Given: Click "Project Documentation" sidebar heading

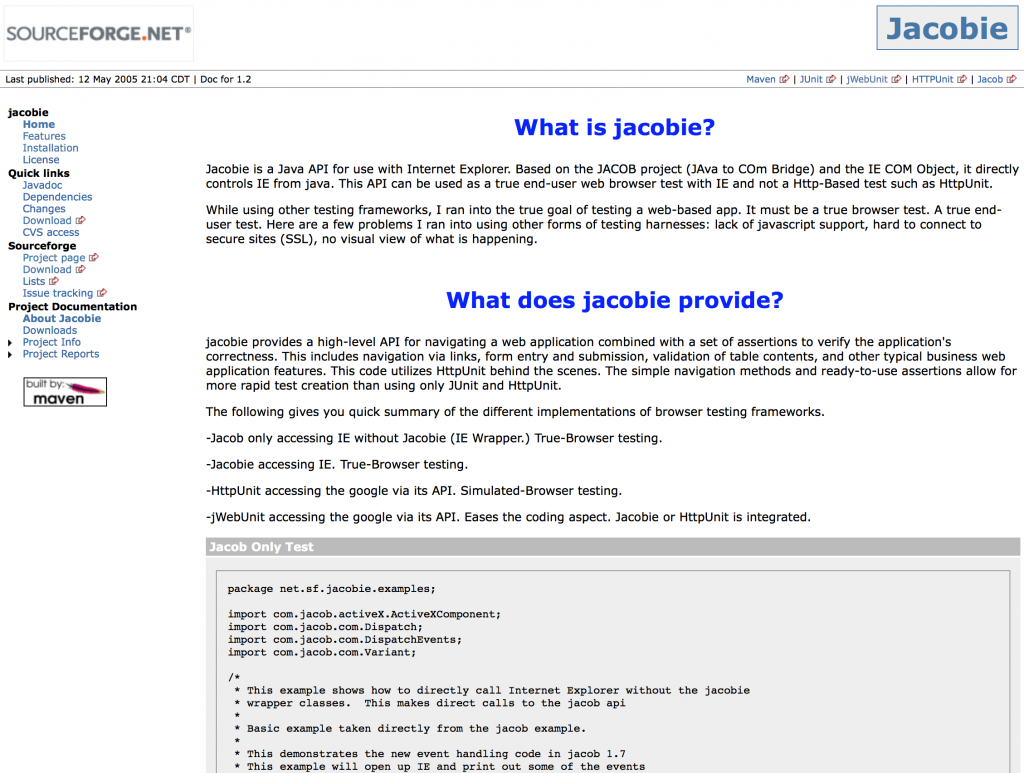Looking at the screenshot, I should [x=72, y=306].
